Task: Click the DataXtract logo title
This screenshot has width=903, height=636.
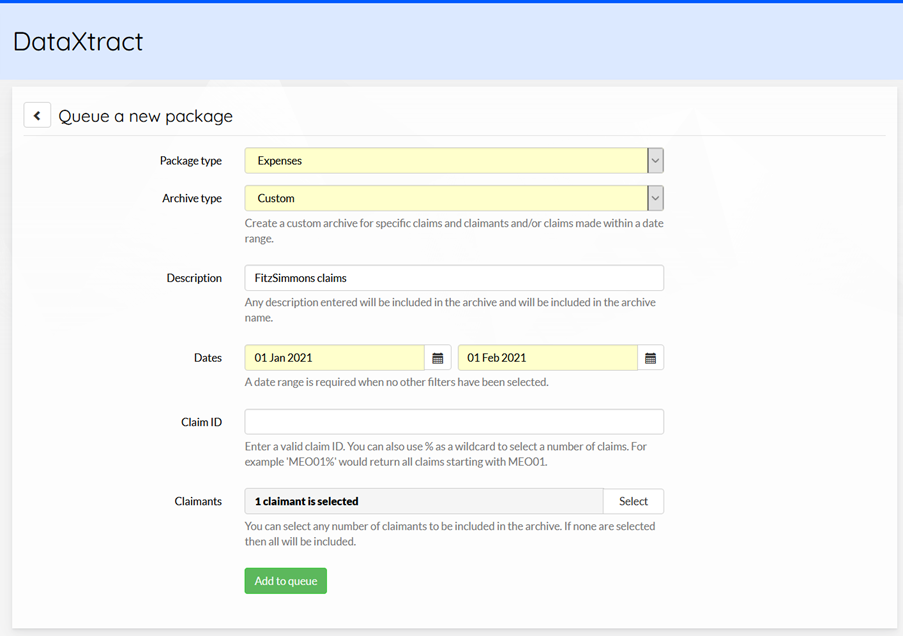Action: (78, 41)
